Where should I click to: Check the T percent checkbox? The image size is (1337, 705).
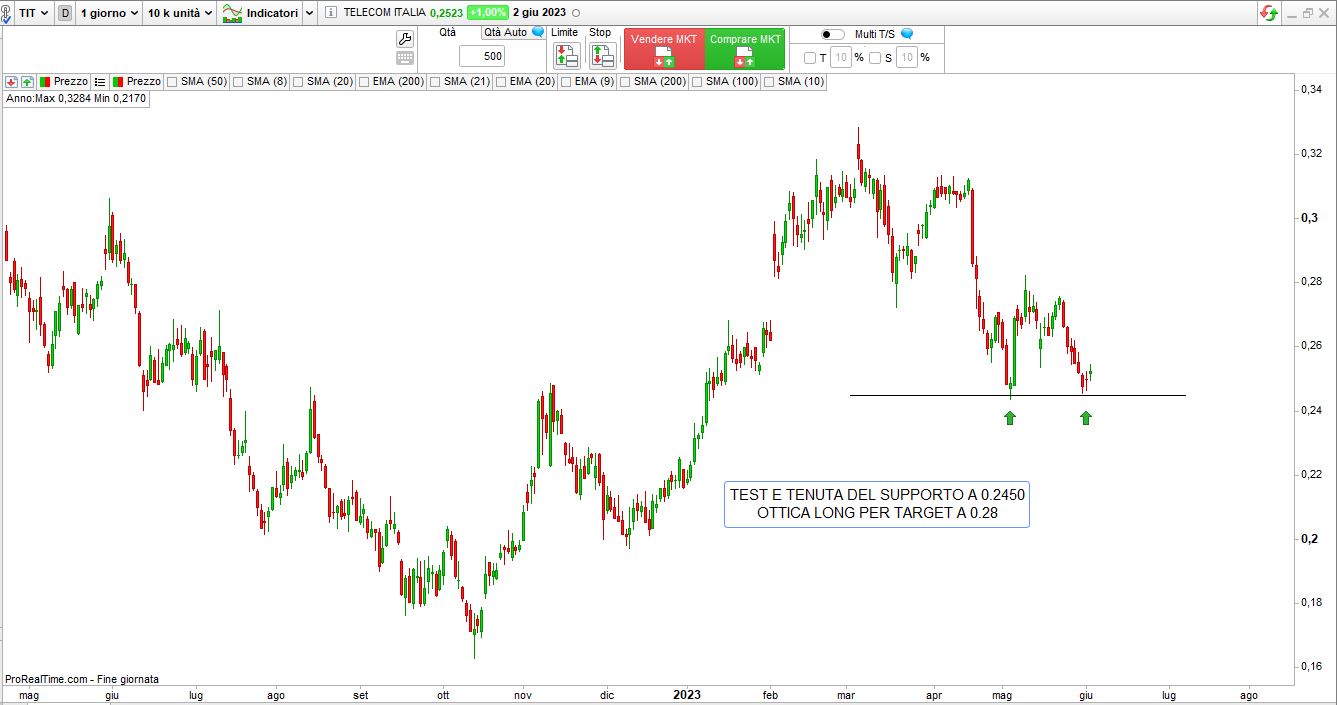tap(810, 58)
